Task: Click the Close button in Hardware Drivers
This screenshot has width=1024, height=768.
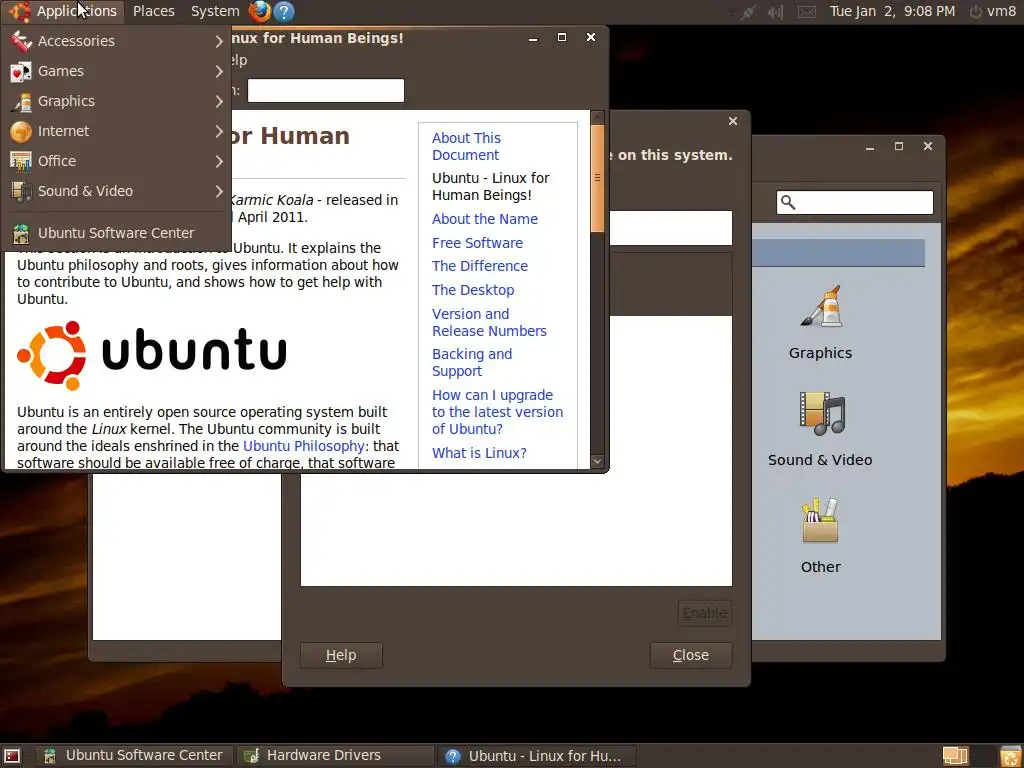Action: pos(691,655)
